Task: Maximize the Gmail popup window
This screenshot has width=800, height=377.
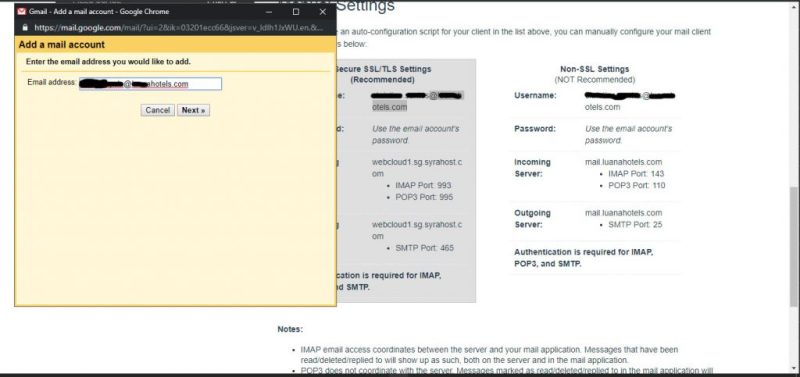Action: (296, 12)
